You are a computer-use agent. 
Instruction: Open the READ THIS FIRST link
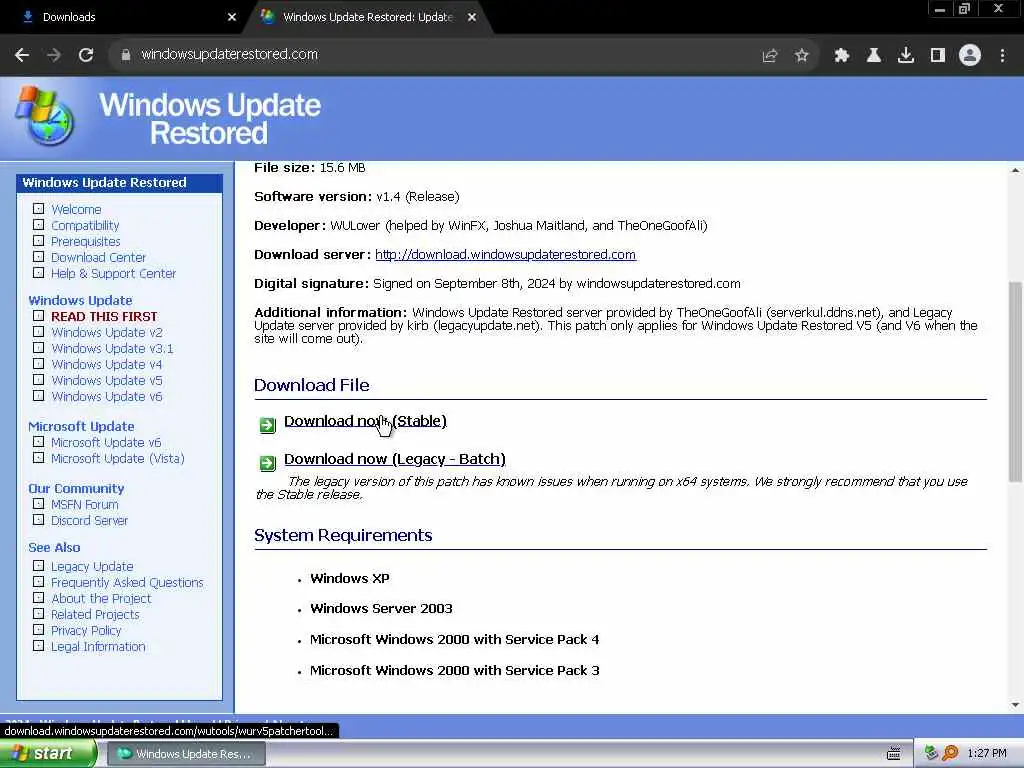coord(104,316)
